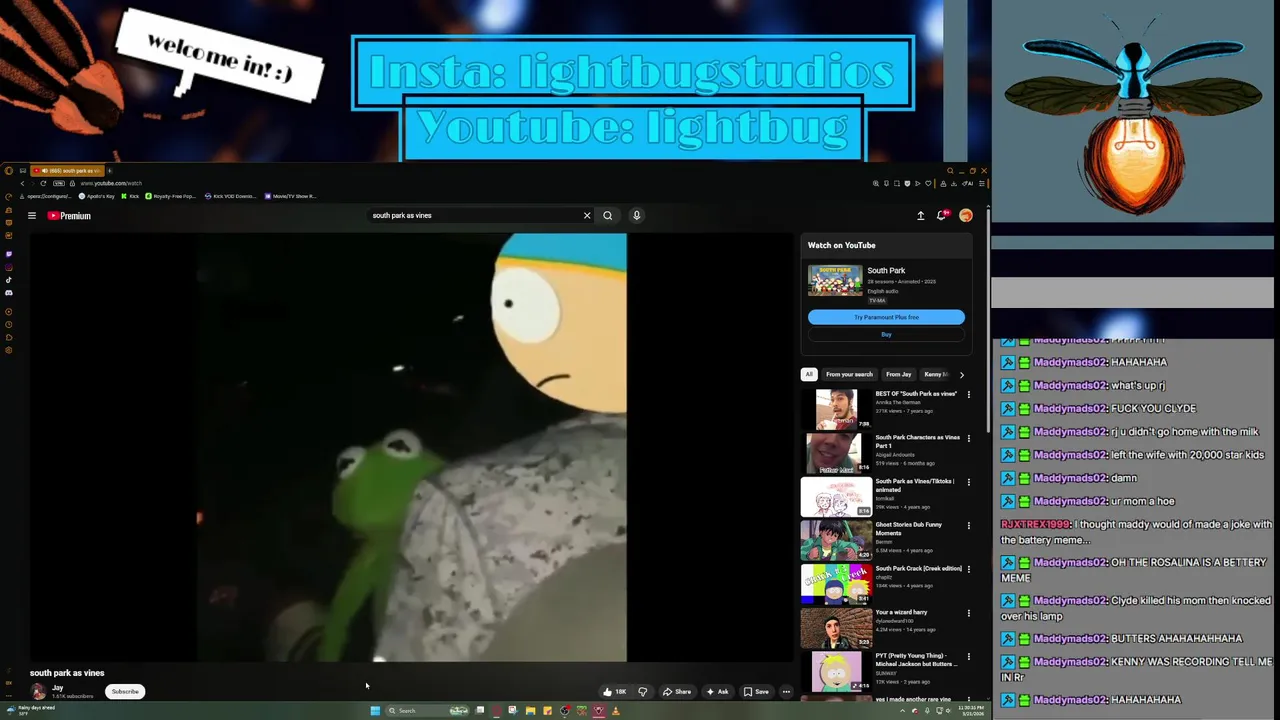Viewport: 1280px width, 720px height.
Task: Save the video to a playlist
Action: 756,692
